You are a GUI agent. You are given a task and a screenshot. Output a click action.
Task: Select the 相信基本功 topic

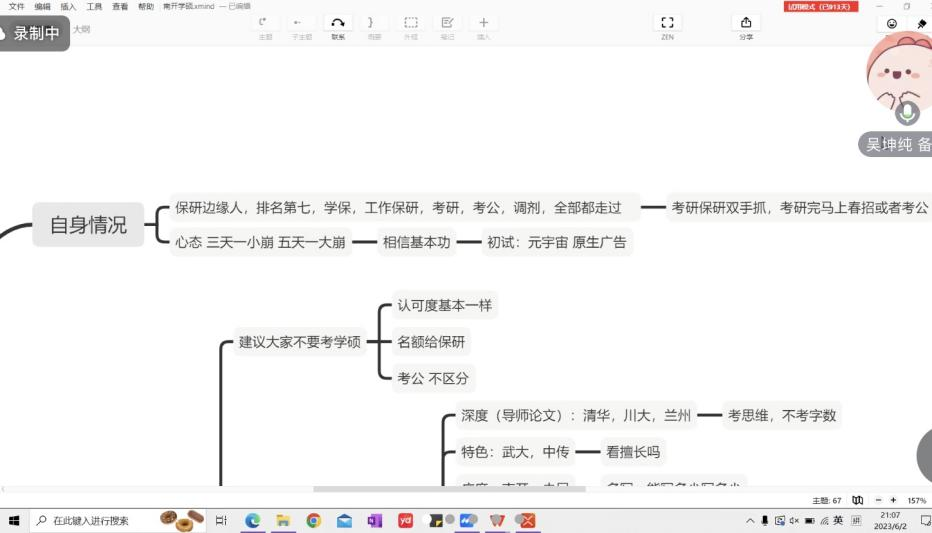pos(416,242)
